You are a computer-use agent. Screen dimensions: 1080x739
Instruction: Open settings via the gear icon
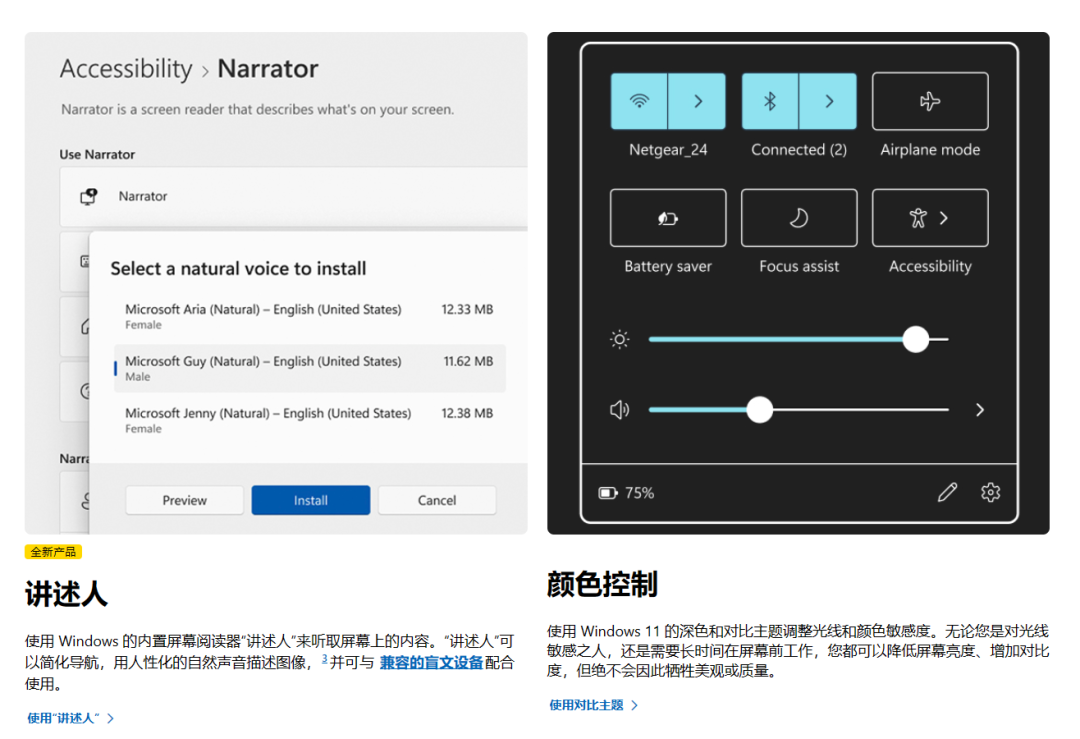click(990, 492)
